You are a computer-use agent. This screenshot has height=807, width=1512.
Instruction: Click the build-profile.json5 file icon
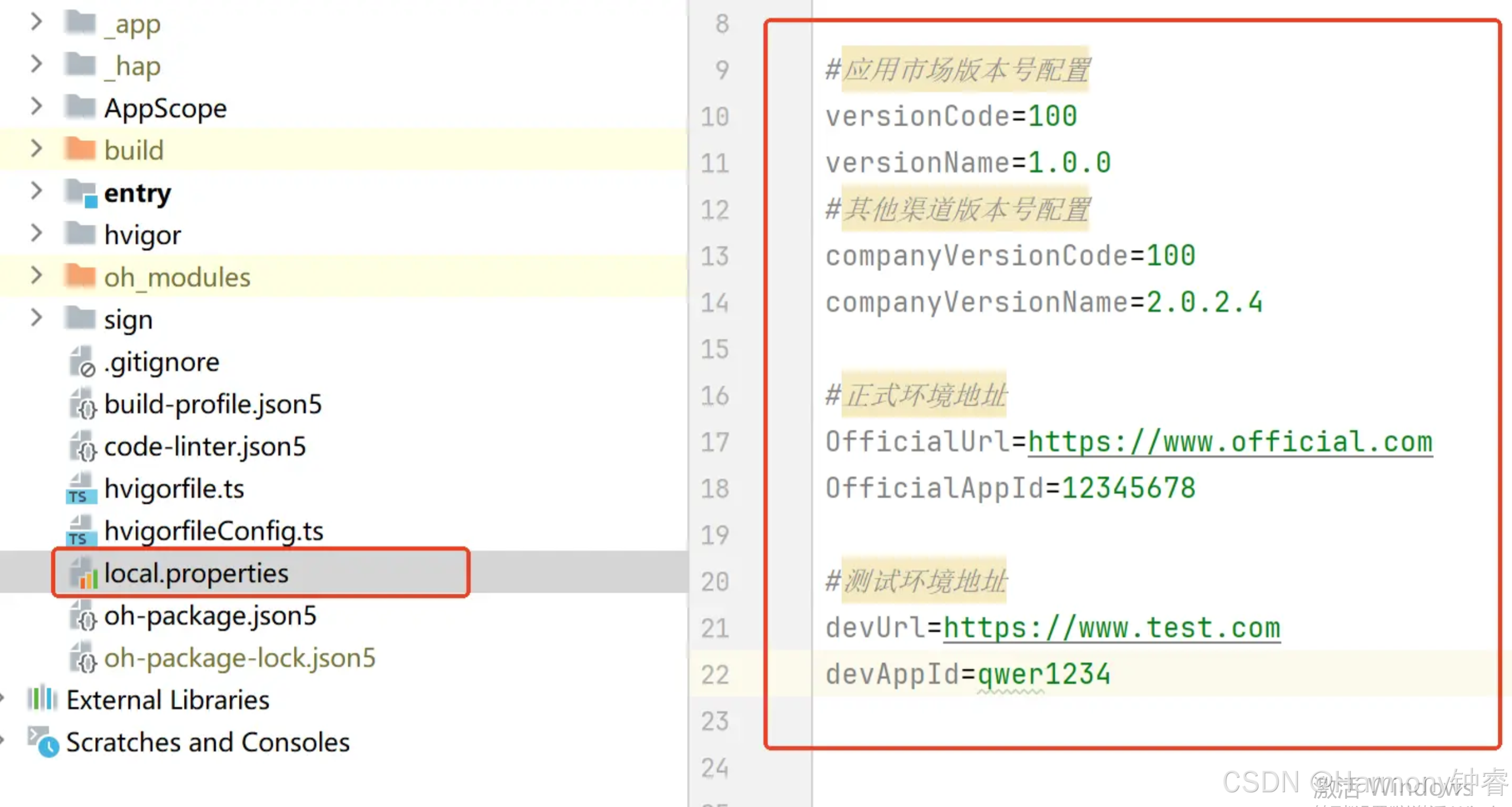click(x=82, y=404)
